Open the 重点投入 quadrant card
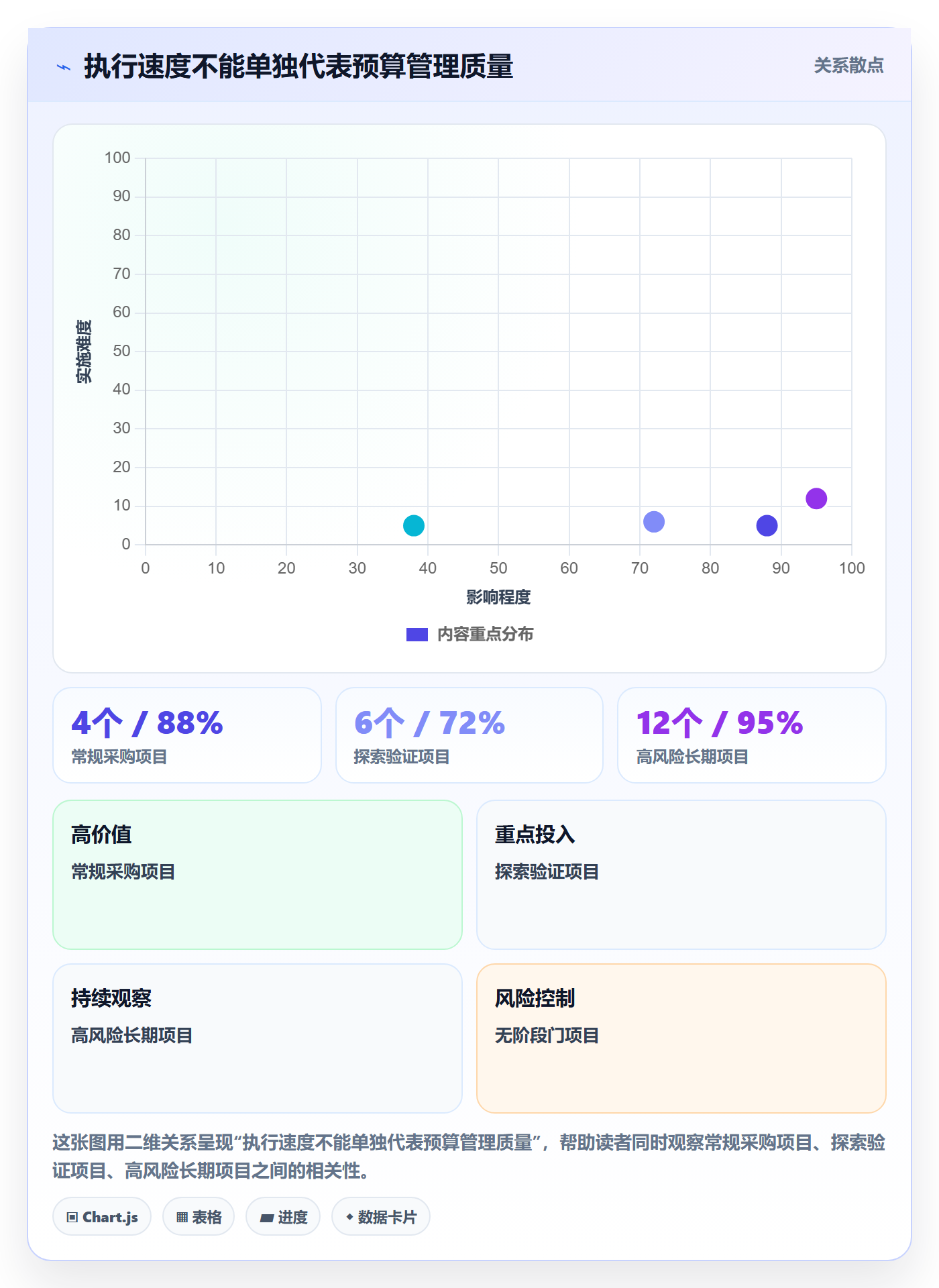Image resolution: width=939 pixels, height=1288 pixels. click(681, 875)
